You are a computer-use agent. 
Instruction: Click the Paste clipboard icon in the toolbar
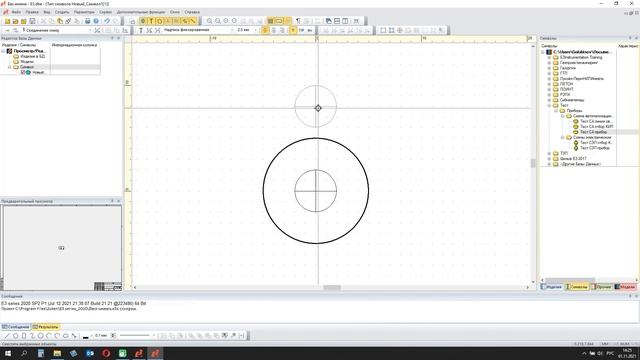click(60, 21)
